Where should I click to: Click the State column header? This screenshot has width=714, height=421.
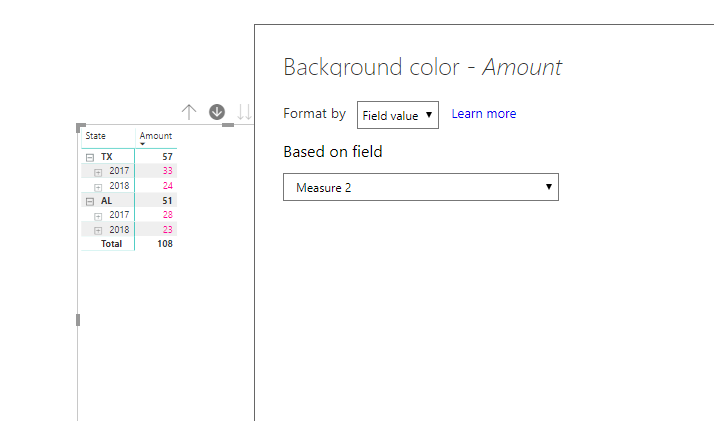(x=96, y=136)
